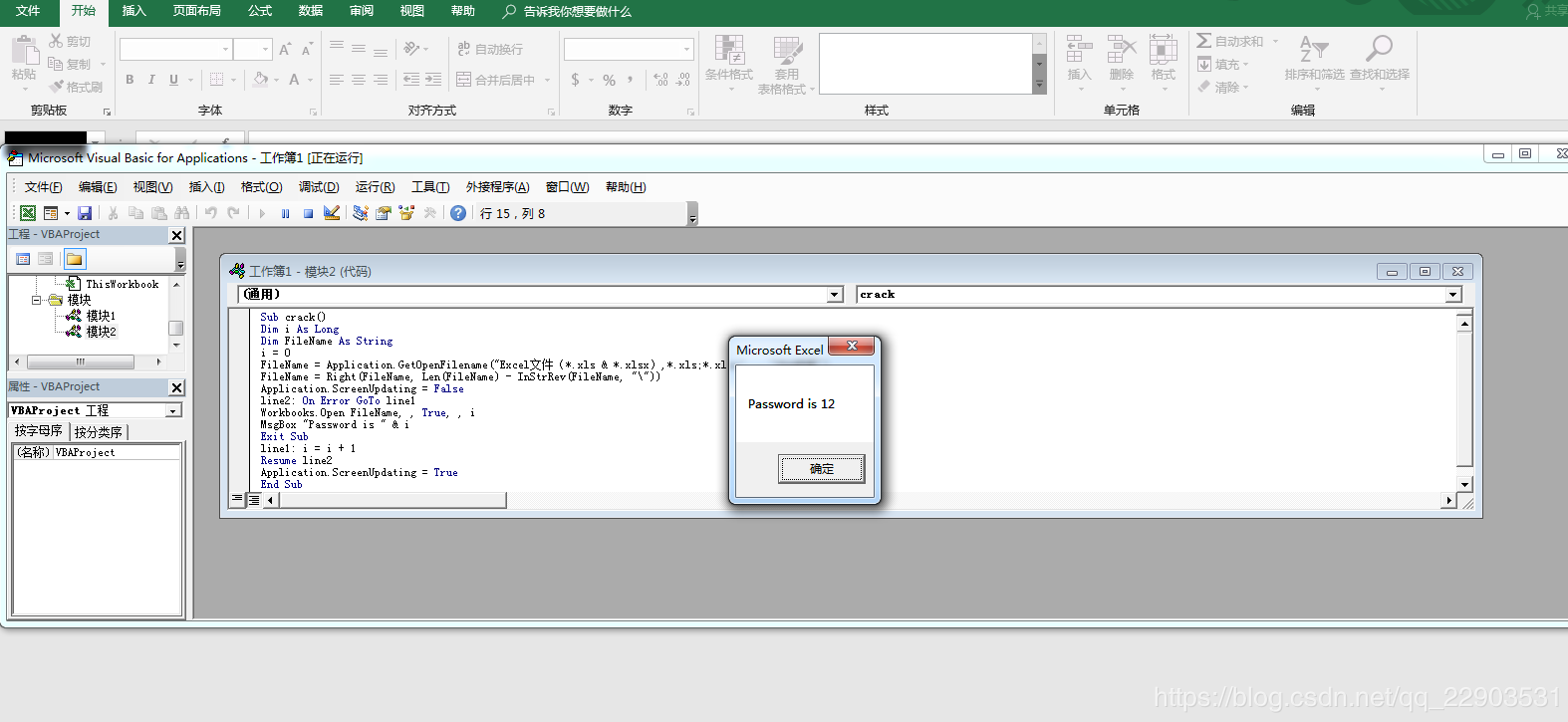Click the Conditional Formatting icon in Excel
The image size is (1568, 722).
(x=729, y=50)
